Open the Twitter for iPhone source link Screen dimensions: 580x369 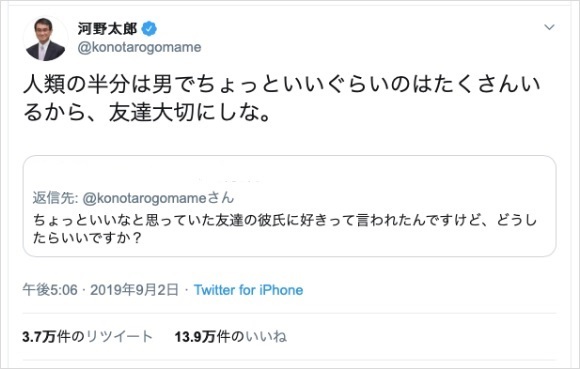(x=249, y=290)
